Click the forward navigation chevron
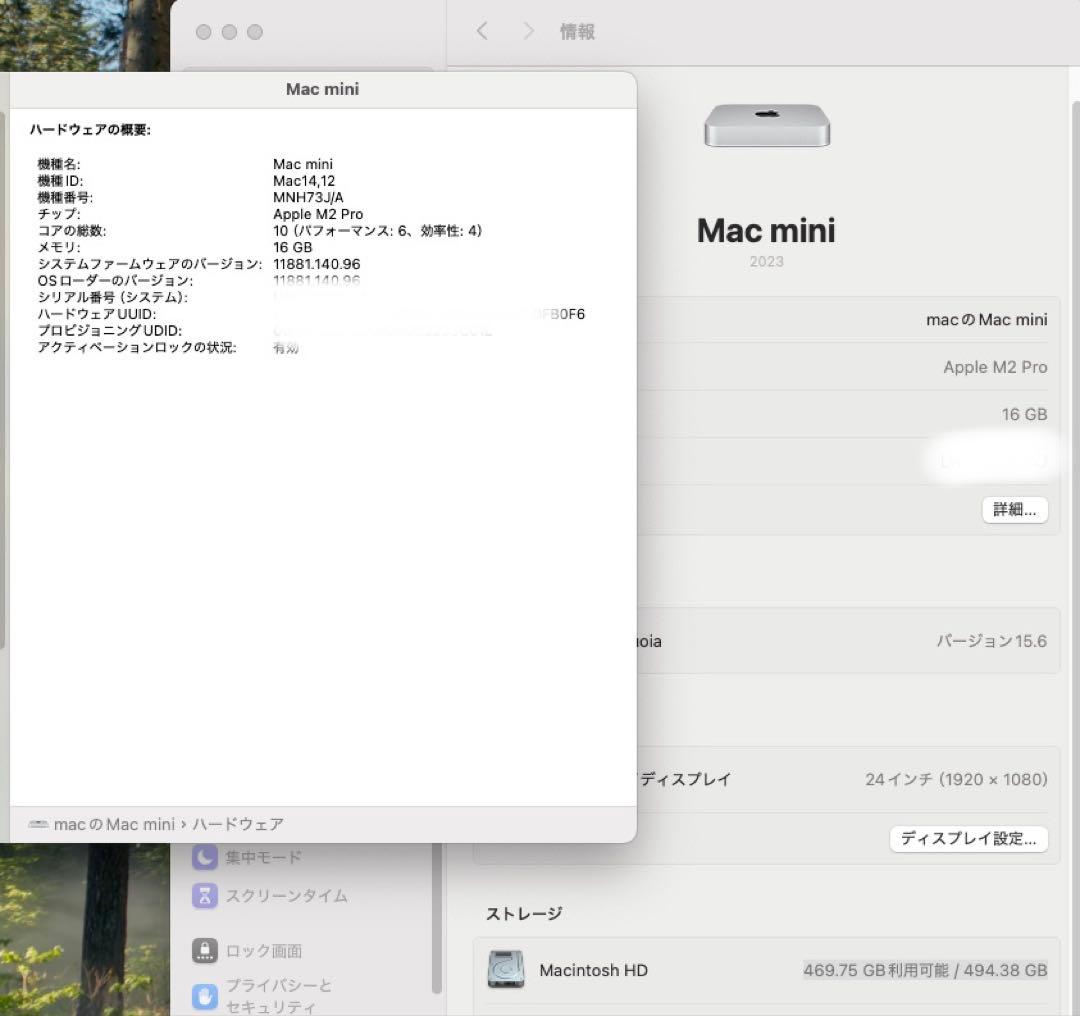Image resolution: width=1080 pixels, height=1016 pixels. click(528, 31)
